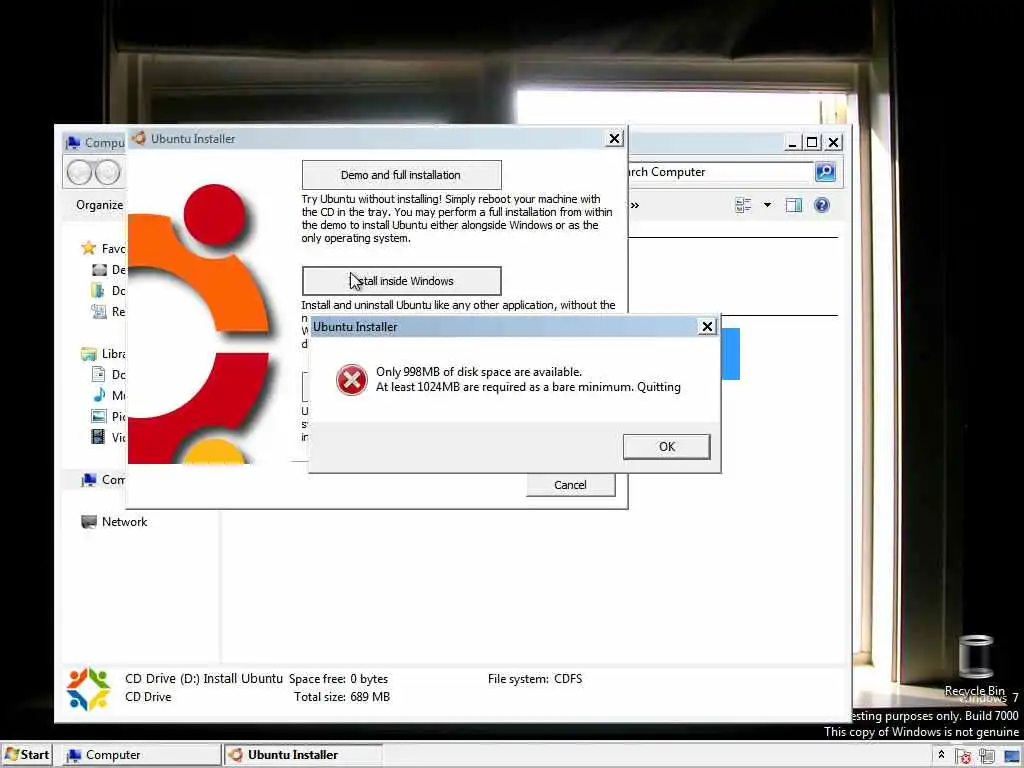This screenshot has height=768, width=1024.
Task: Open the Start menu
Action: pos(27,755)
